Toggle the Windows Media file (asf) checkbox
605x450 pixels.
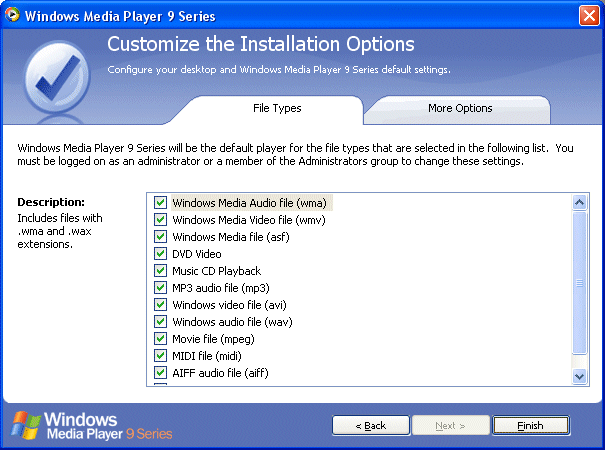(x=161, y=237)
